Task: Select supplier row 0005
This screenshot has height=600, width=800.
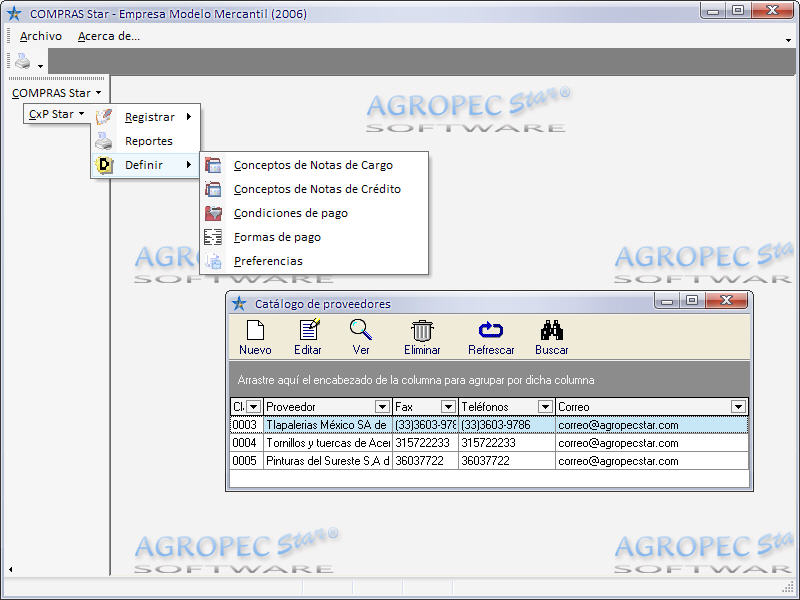Action: [489, 461]
